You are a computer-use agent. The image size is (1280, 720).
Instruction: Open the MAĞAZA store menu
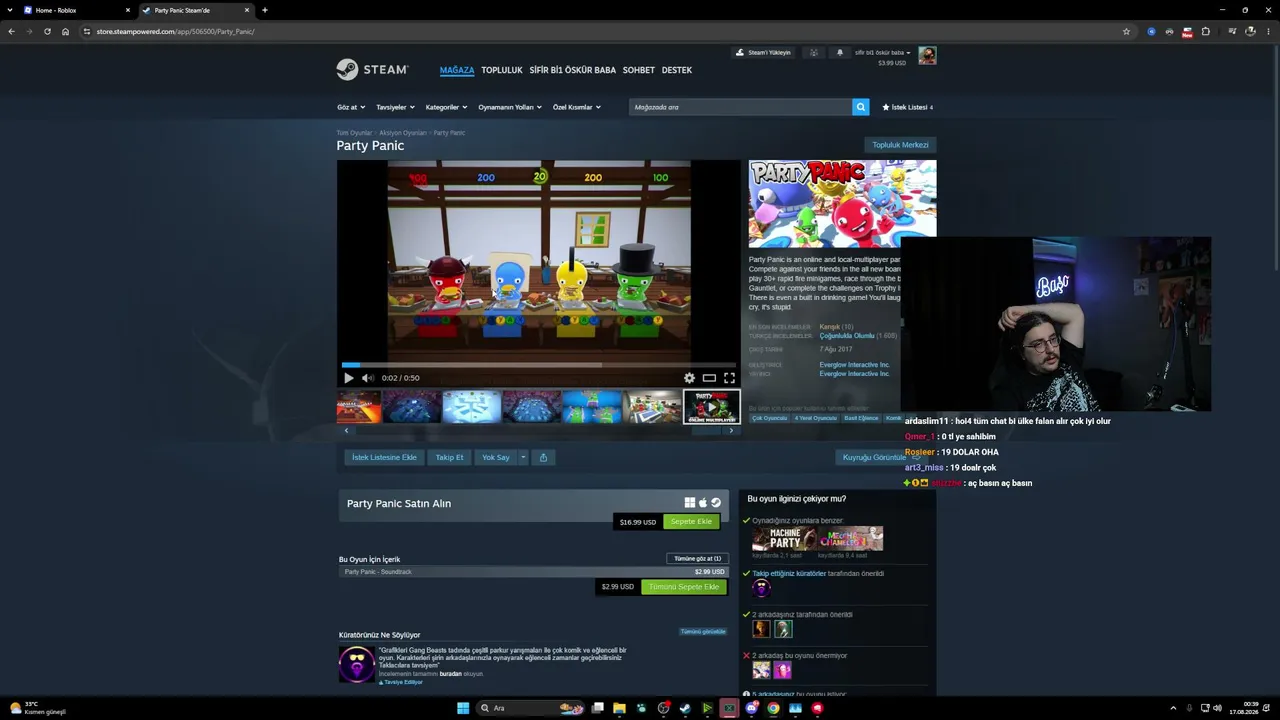point(457,70)
